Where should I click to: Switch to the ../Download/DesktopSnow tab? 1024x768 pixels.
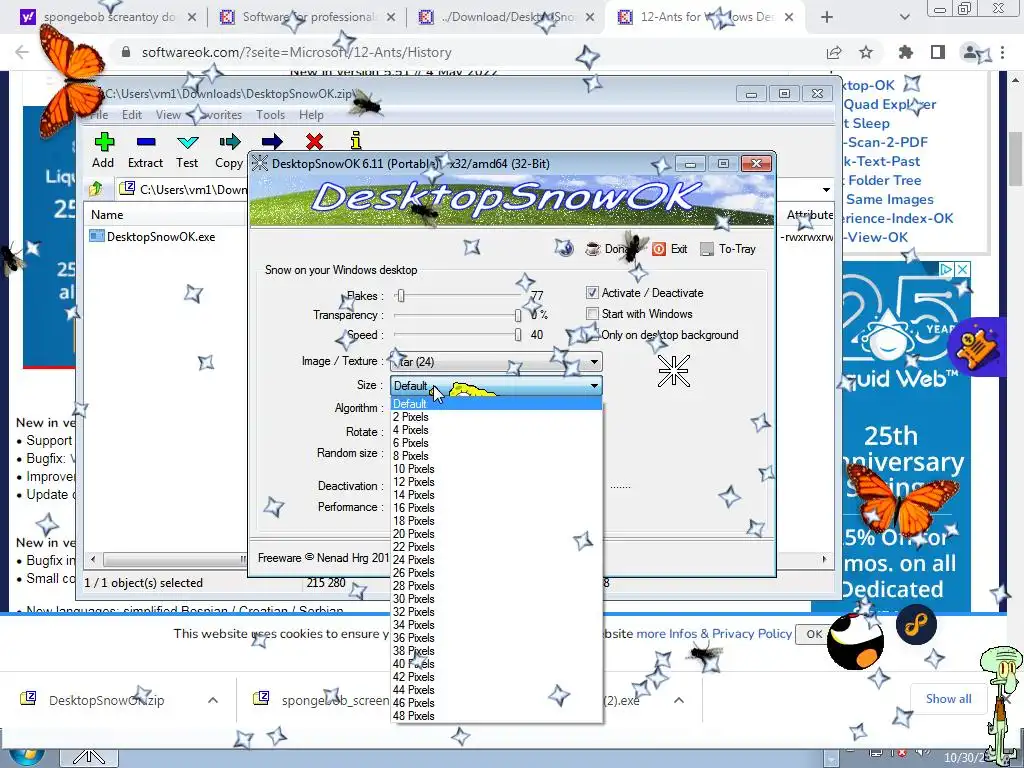507,17
